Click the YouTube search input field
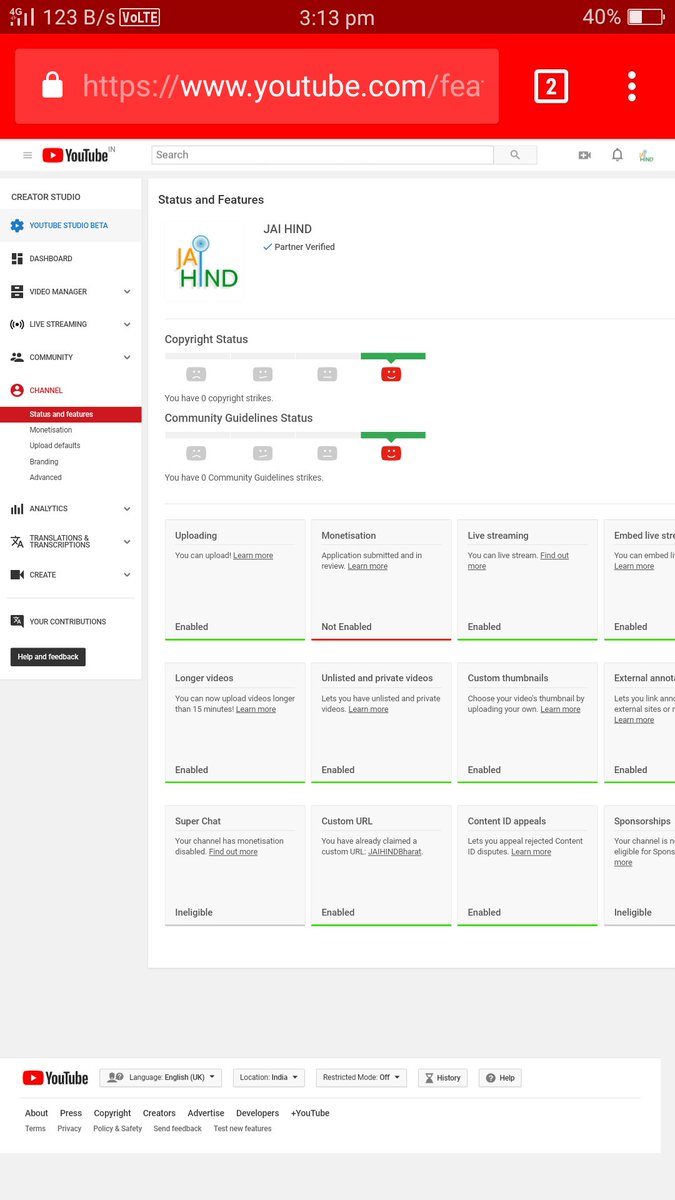 pos(323,155)
